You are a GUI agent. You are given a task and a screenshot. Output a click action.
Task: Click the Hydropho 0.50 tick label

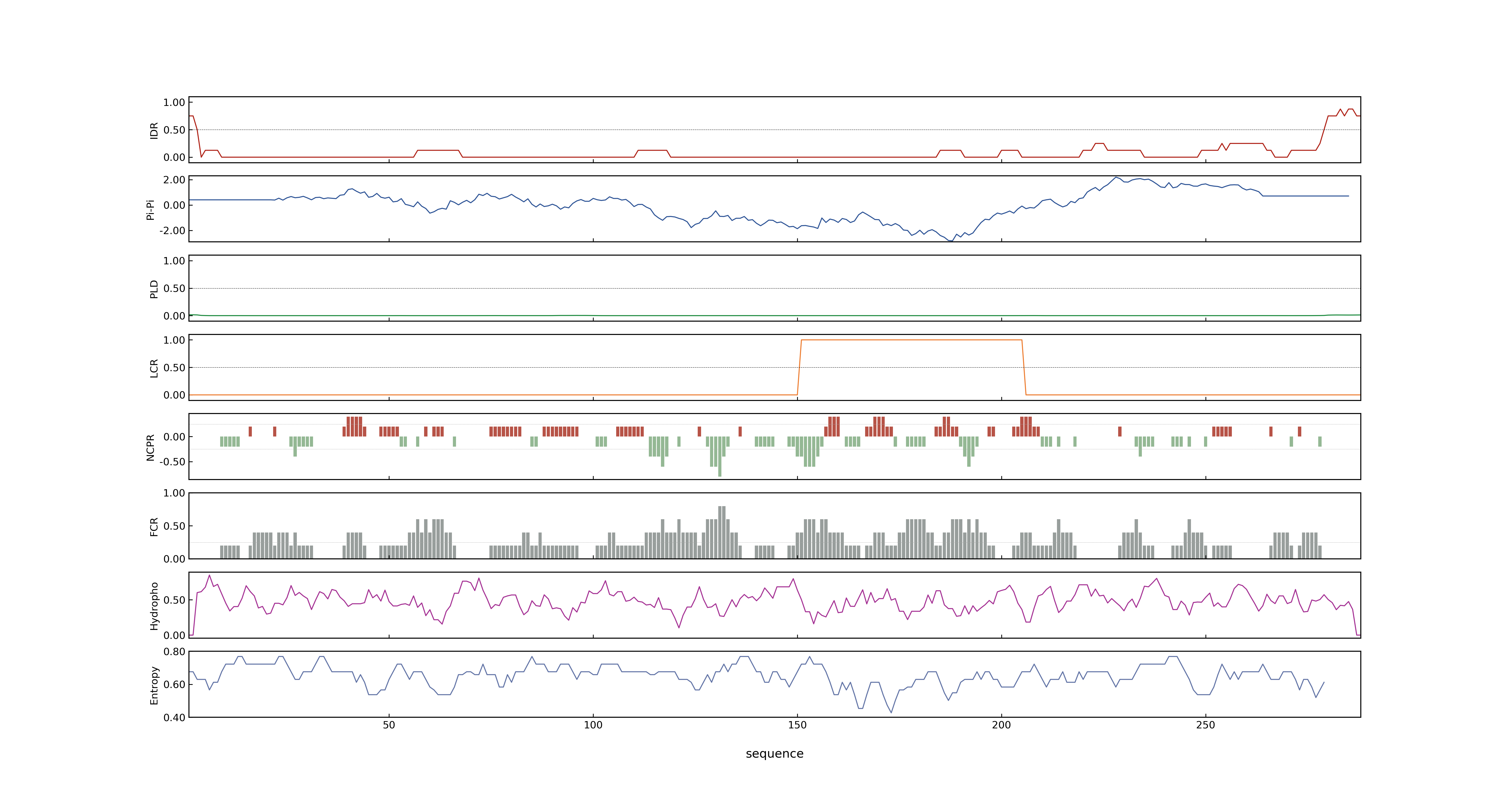coord(174,600)
